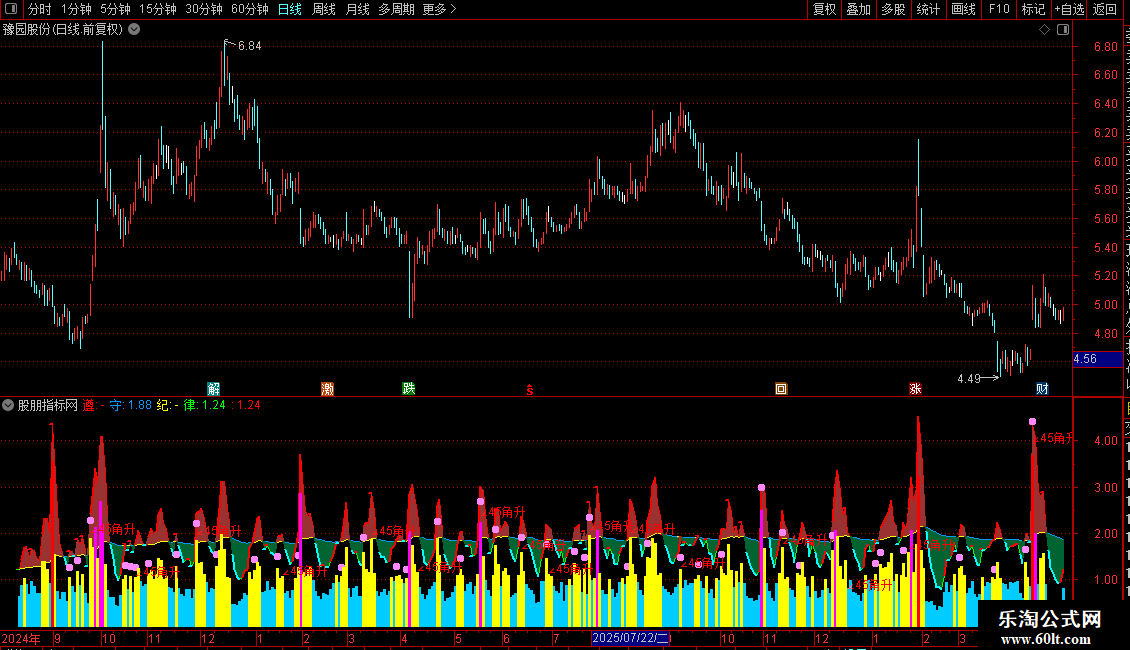Image resolution: width=1130 pixels, height=650 pixels.
Task: Click the red S signal marker icon
Action: 530,390
